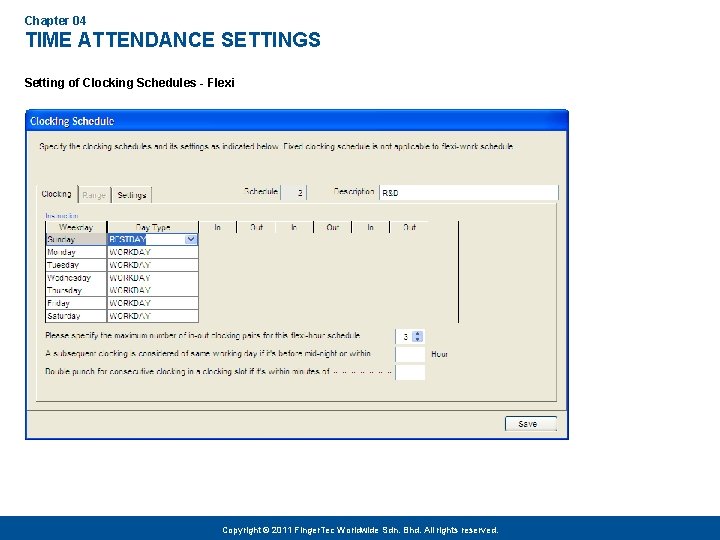Screen dimensions: 720x540
Task: Click the first In column header
Action: [218, 227]
